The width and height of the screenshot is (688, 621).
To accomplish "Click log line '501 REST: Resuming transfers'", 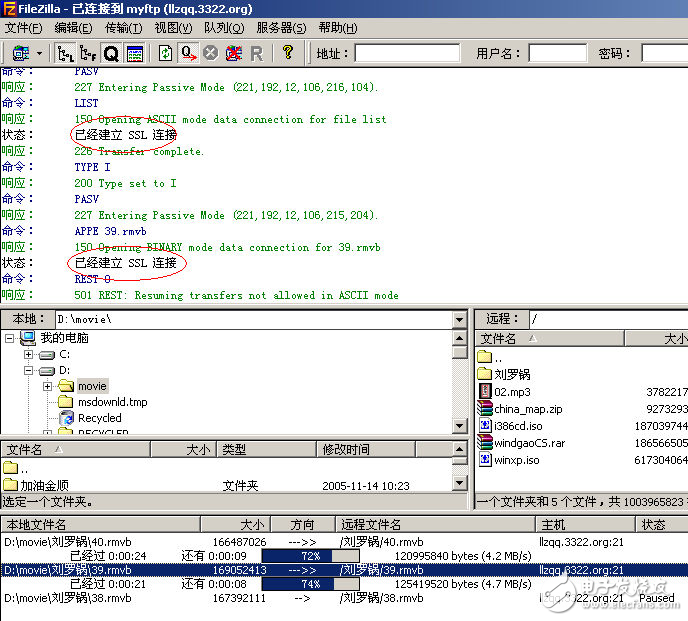I will [x=236, y=295].
